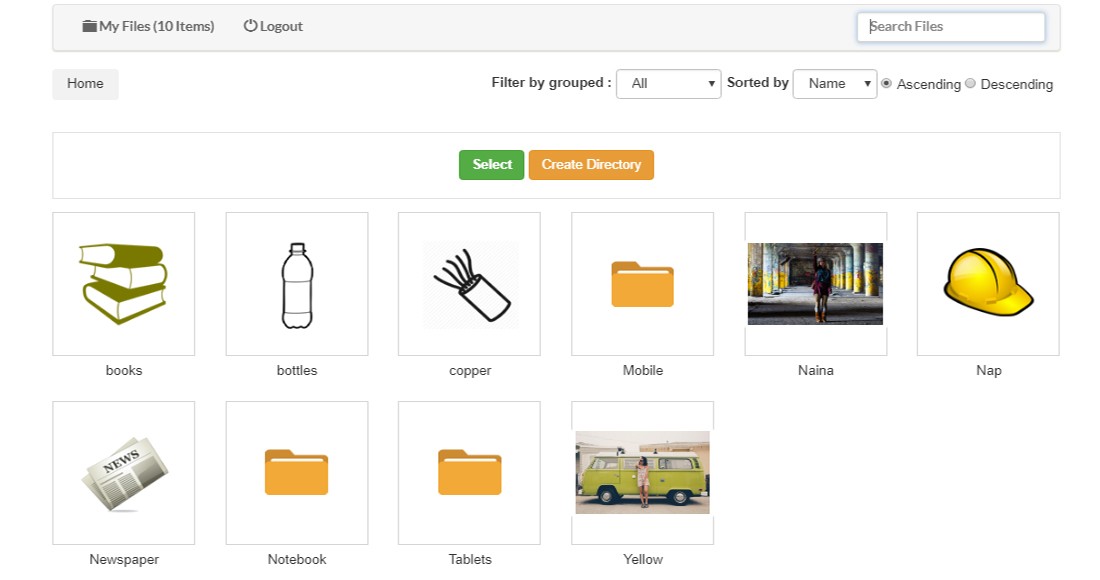Click the 'Naina' file name label
Image resolution: width=1100 pixels, height=580 pixels.
[x=816, y=370]
